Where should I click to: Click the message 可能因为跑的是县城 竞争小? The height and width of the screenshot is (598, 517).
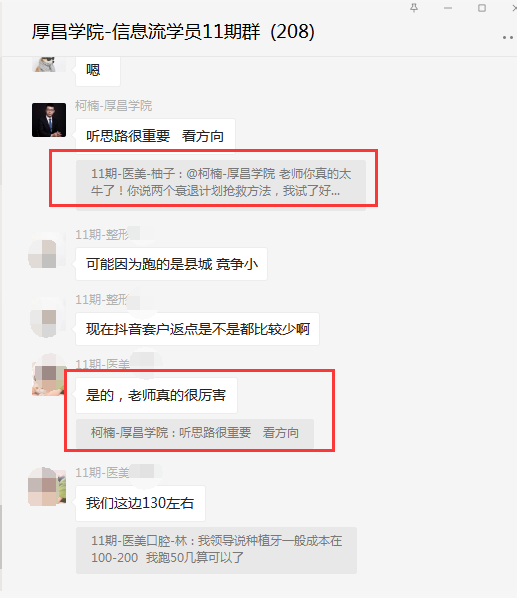point(172,264)
